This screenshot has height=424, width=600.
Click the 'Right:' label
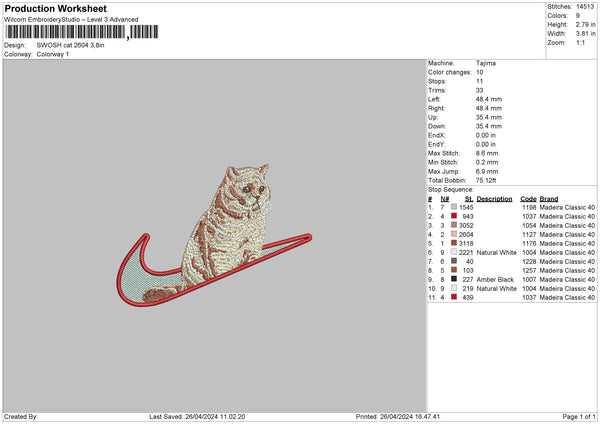click(436, 108)
